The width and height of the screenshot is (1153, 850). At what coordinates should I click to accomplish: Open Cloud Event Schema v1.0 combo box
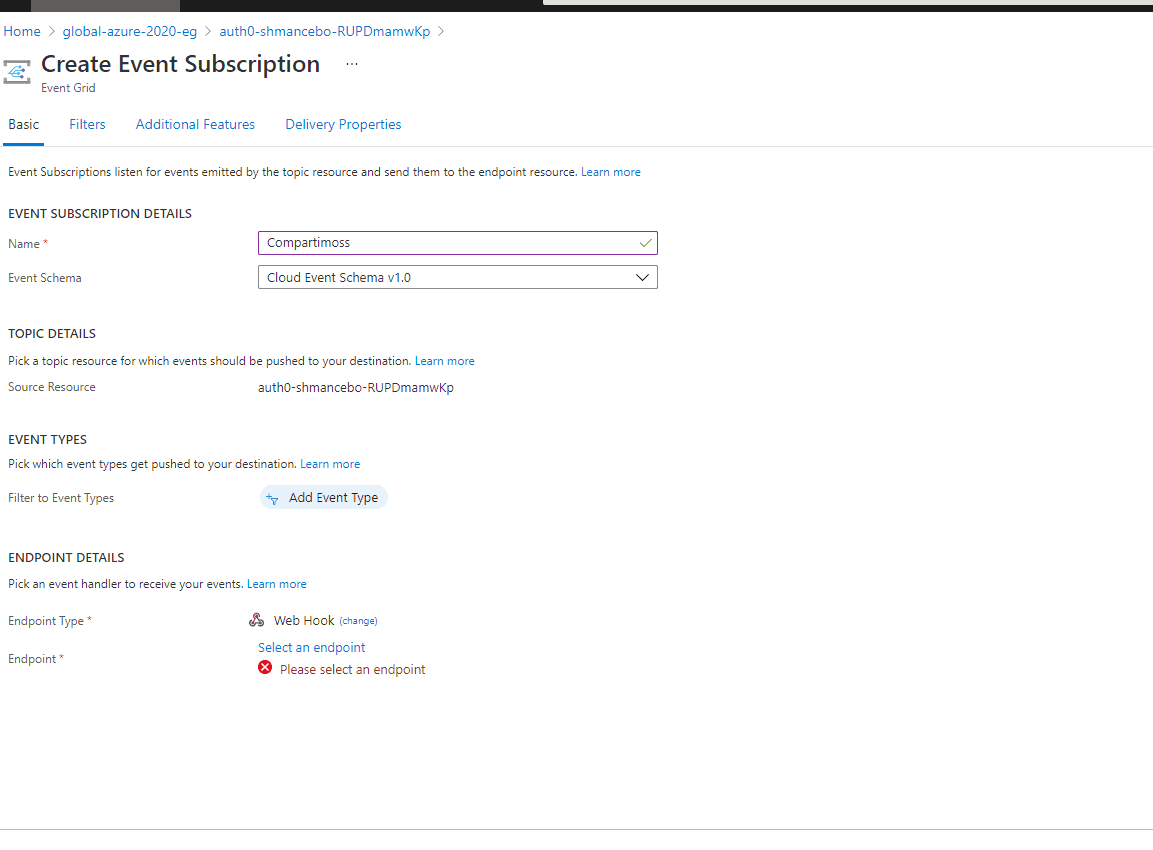point(457,277)
